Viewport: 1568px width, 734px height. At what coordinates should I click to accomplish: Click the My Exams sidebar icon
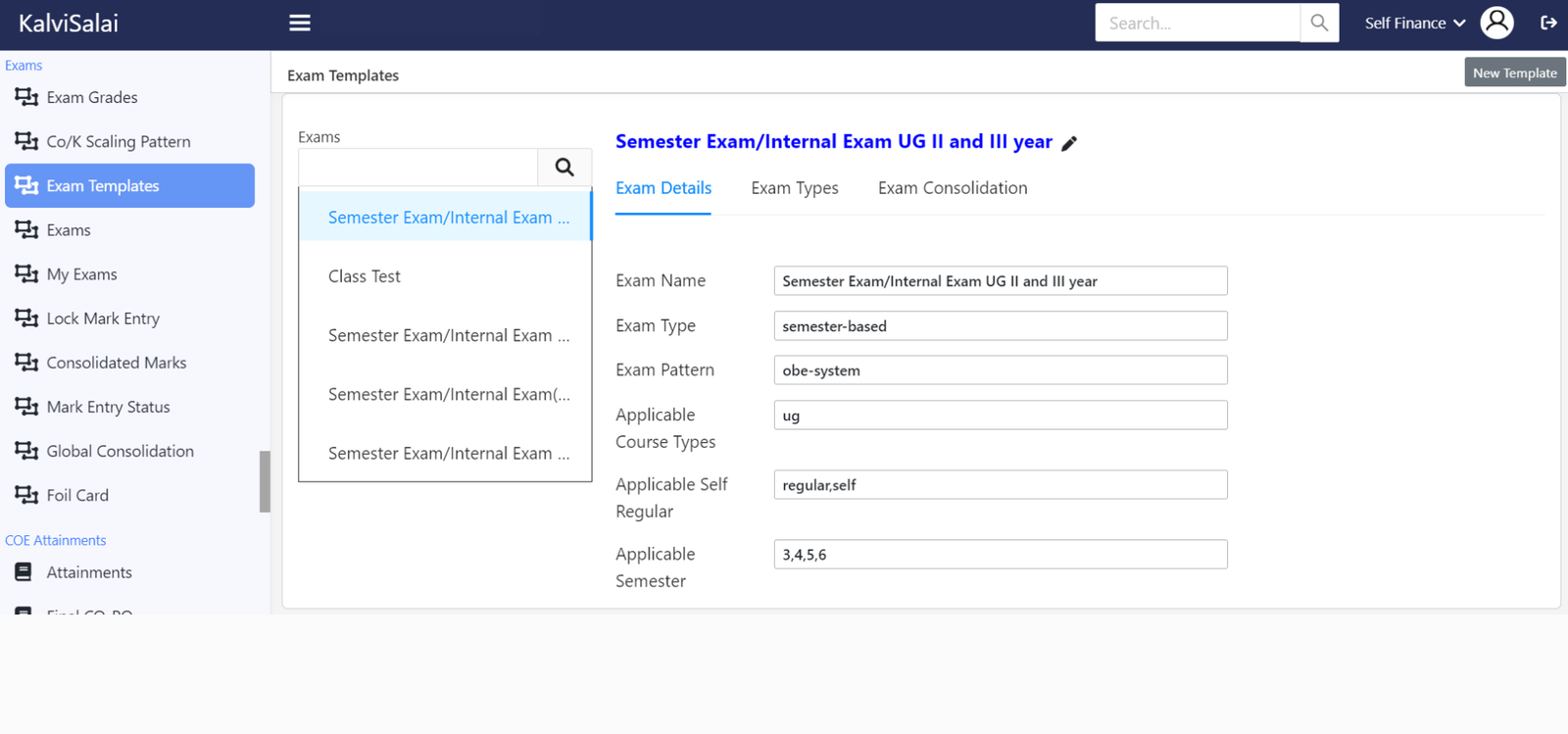(26, 273)
